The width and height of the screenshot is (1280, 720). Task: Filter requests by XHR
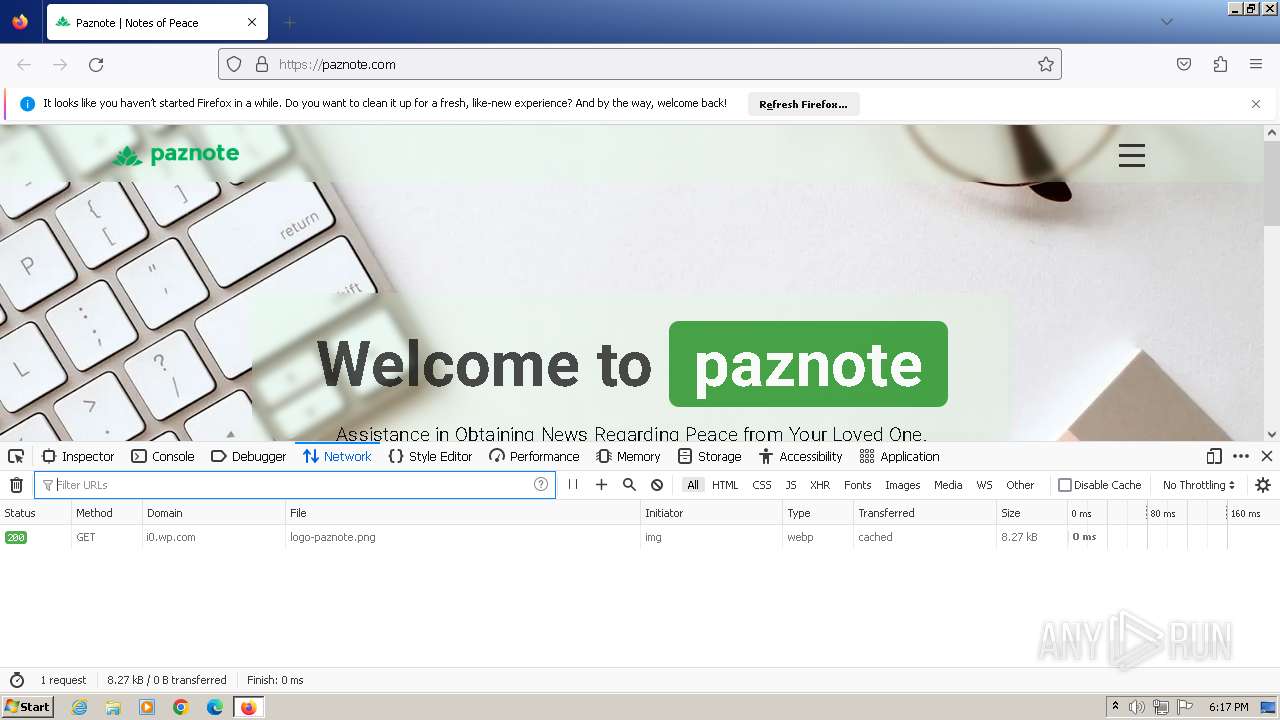point(820,485)
